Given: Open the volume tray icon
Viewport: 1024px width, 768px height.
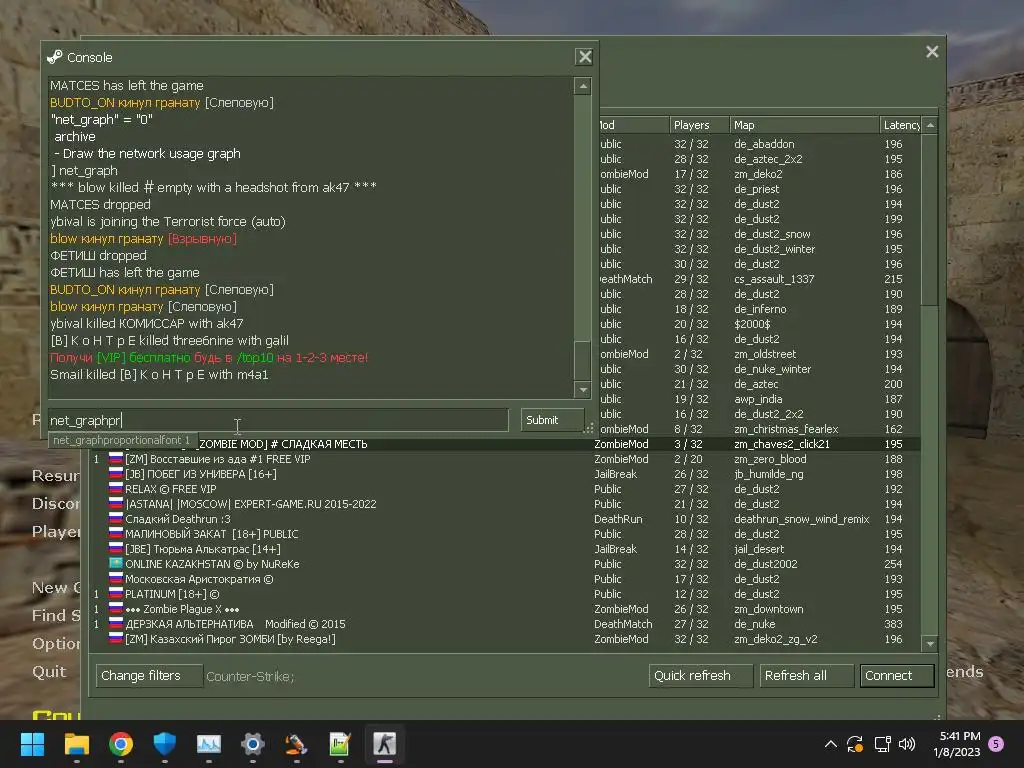Looking at the screenshot, I should click(907, 744).
